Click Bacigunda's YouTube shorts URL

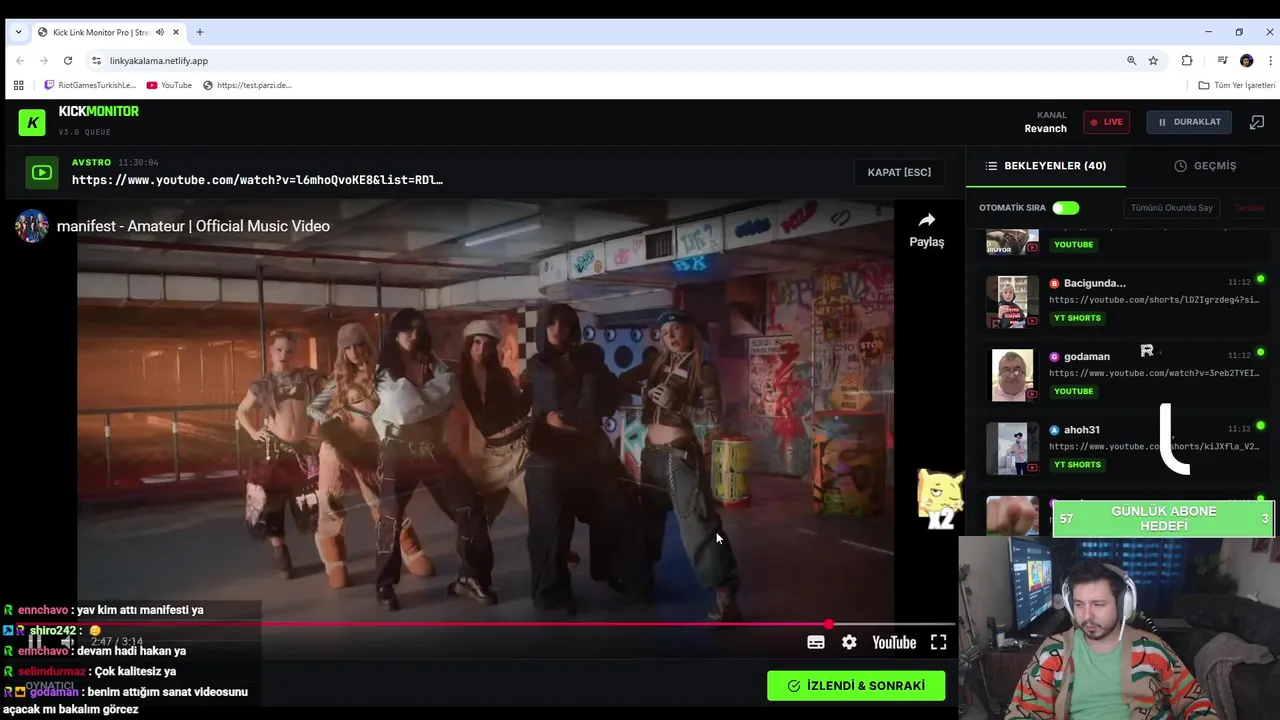click(x=1154, y=300)
